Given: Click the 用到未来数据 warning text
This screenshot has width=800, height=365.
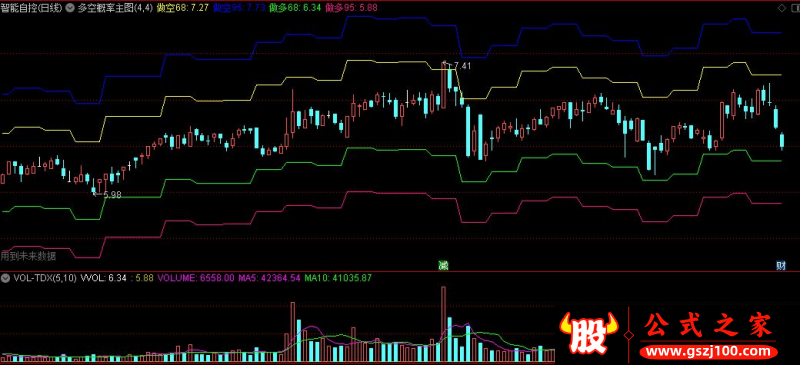Looking at the screenshot, I should pos(28,256).
